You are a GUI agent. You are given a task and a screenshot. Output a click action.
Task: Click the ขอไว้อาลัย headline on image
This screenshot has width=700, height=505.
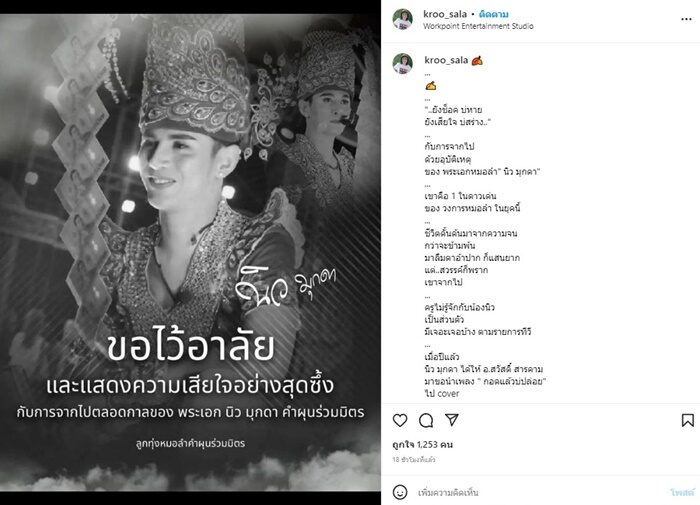pos(191,347)
